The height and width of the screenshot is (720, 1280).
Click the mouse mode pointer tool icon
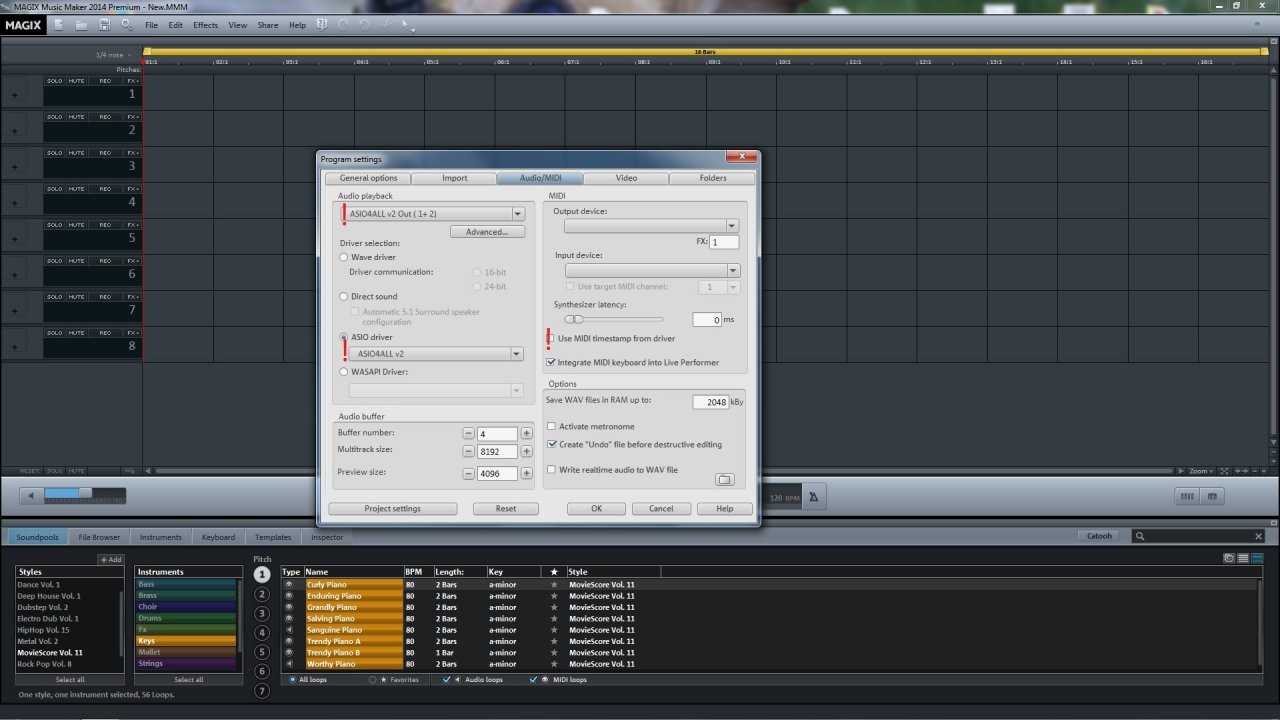click(x=408, y=24)
